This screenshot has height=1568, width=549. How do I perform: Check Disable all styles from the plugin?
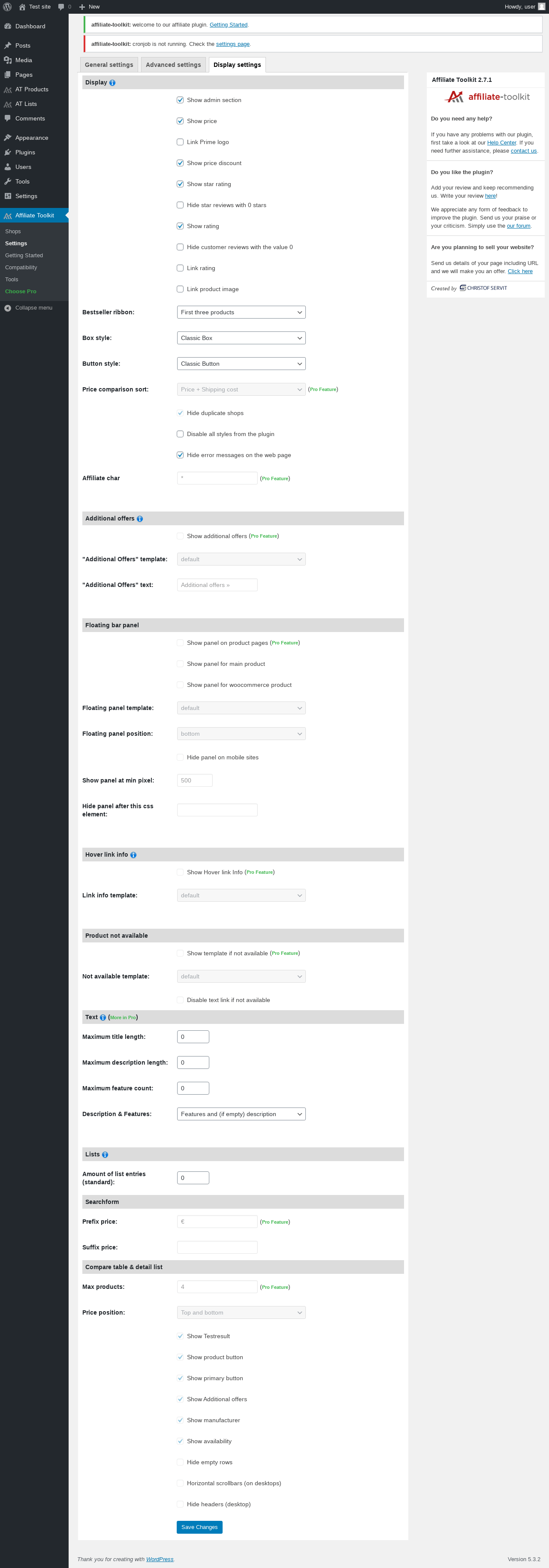click(180, 434)
